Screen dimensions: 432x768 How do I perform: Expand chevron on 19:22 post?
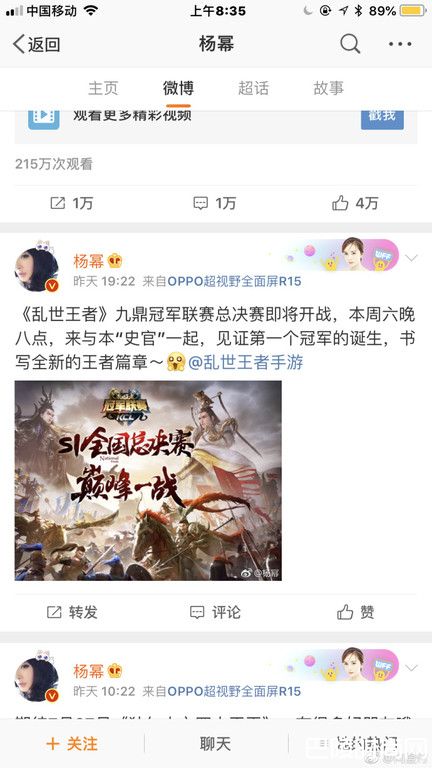[x=411, y=258]
